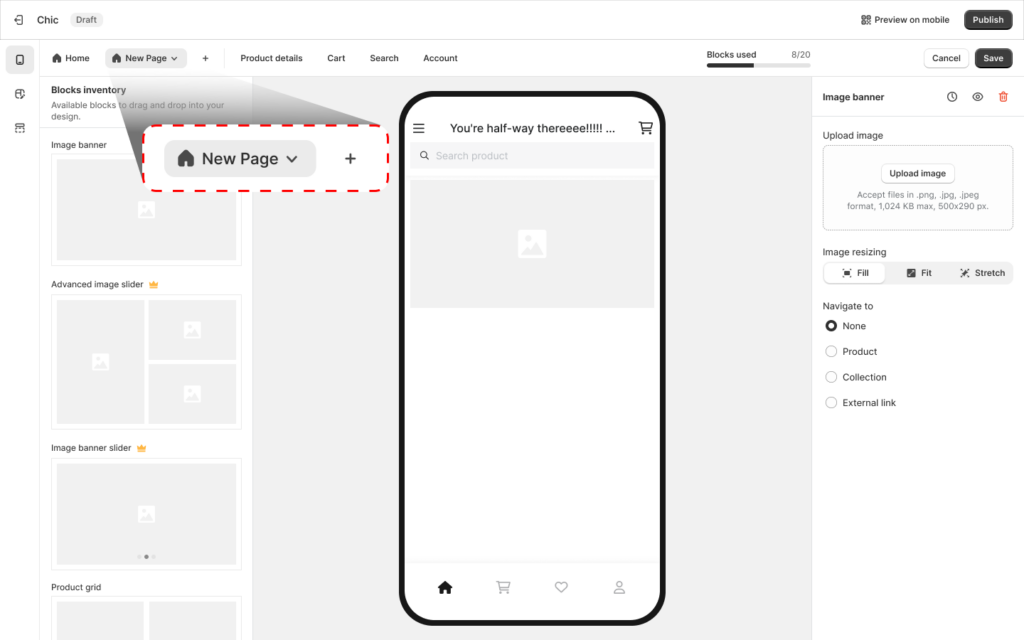Image resolution: width=1024 pixels, height=640 pixels.
Task: Click Upload image in the right panel
Action: pos(917,172)
